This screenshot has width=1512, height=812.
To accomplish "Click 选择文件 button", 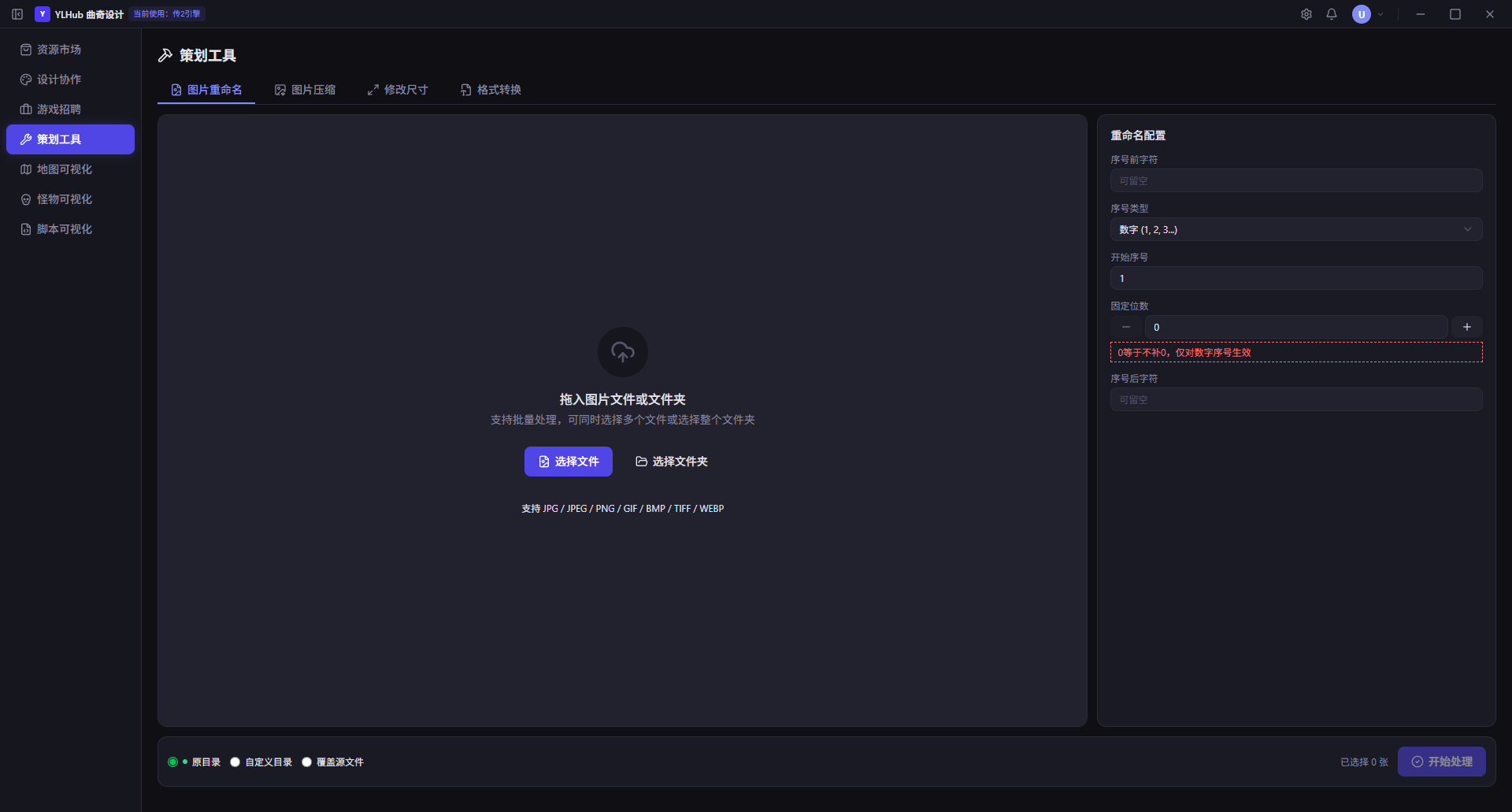I will click(569, 462).
